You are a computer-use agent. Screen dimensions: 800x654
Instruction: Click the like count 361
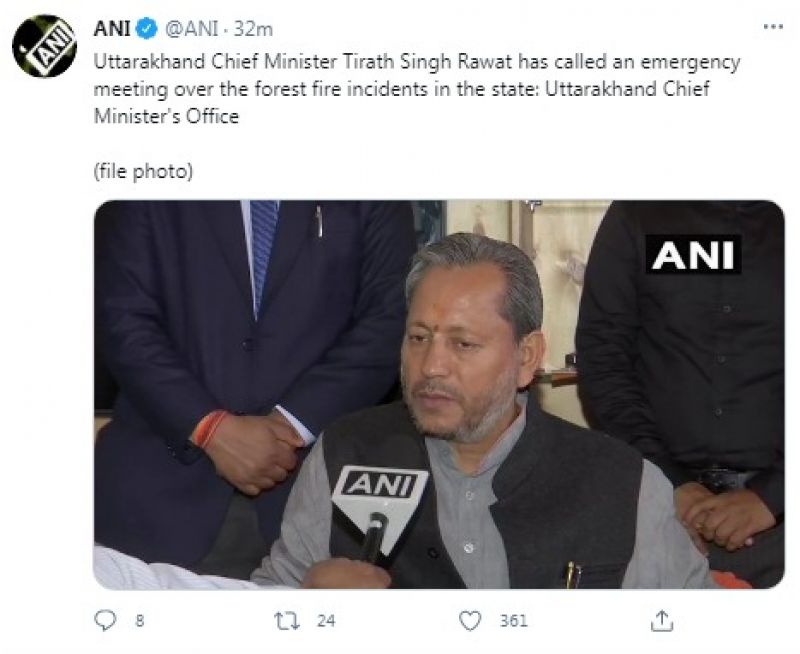[513, 621]
